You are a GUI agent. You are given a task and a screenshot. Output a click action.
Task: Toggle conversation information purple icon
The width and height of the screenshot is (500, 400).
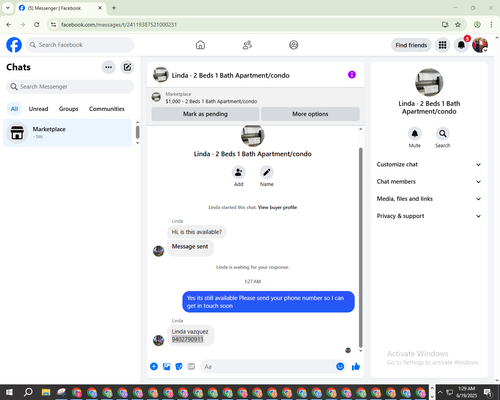[x=352, y=75]
